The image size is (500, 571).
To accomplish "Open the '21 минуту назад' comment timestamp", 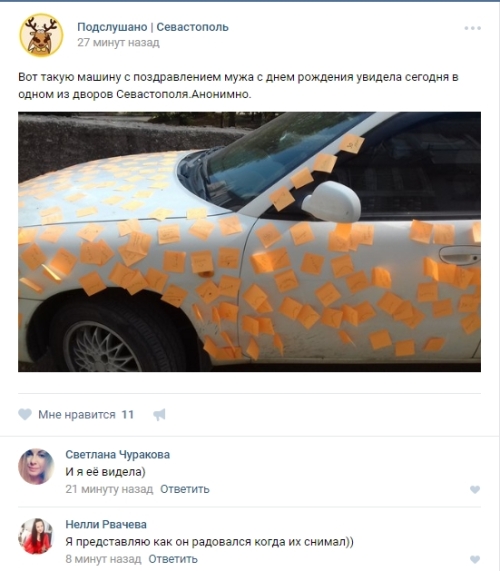I will click(109, 489).
